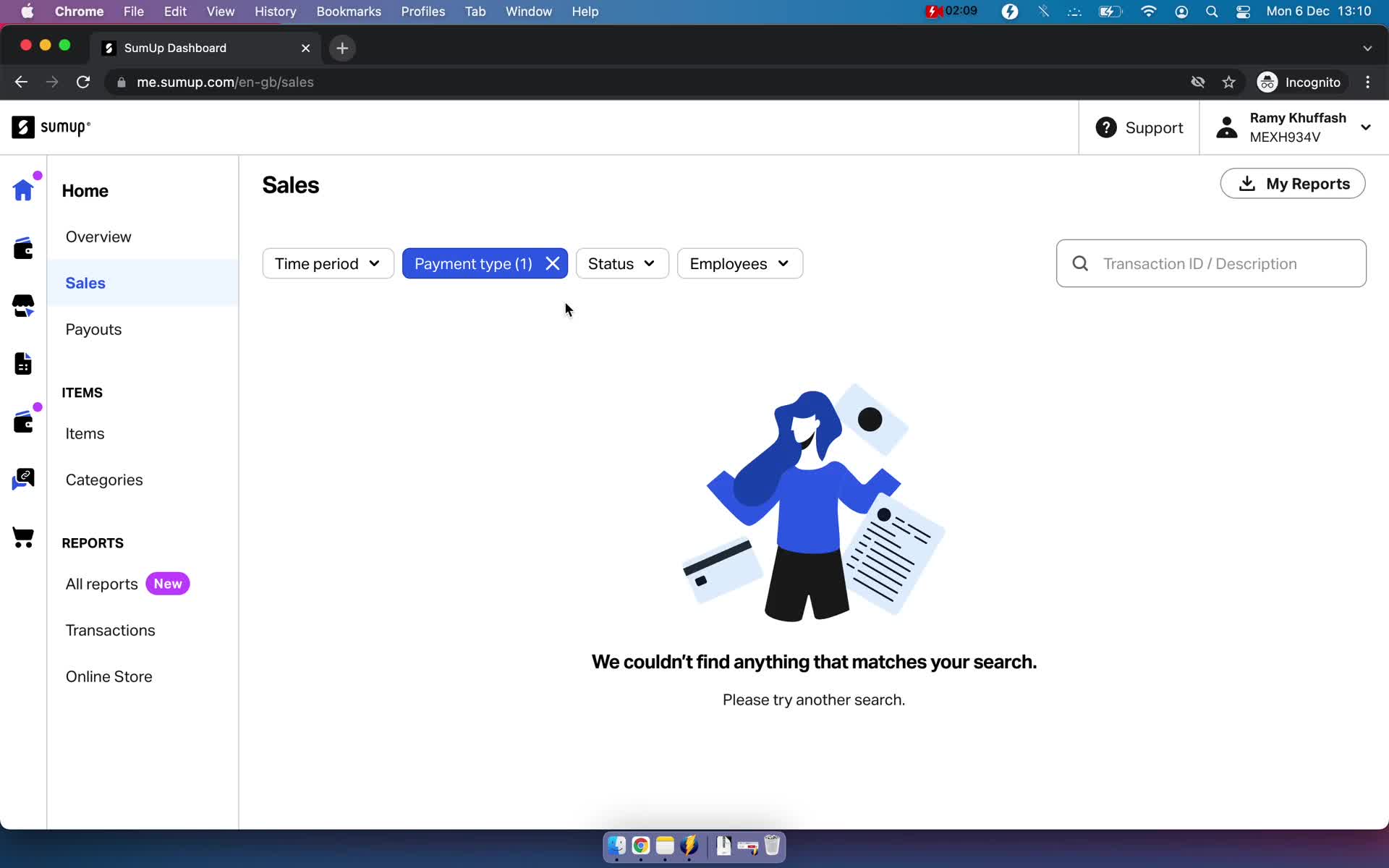This screenshot has height=868, width=1389.
Task: Expand the Status dropdown filter
Action: click(621, 263)
